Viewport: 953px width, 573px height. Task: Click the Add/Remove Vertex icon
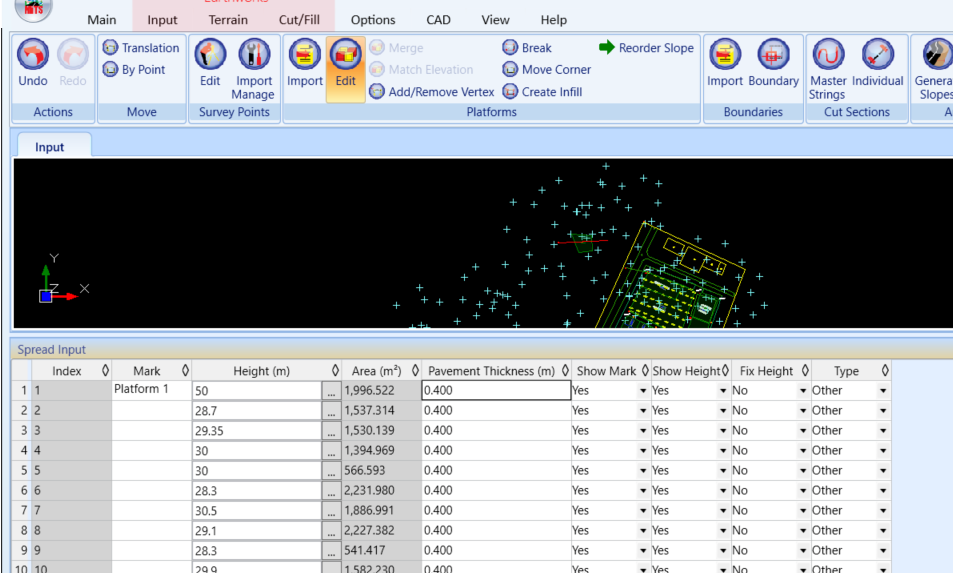tap(377, 92)
